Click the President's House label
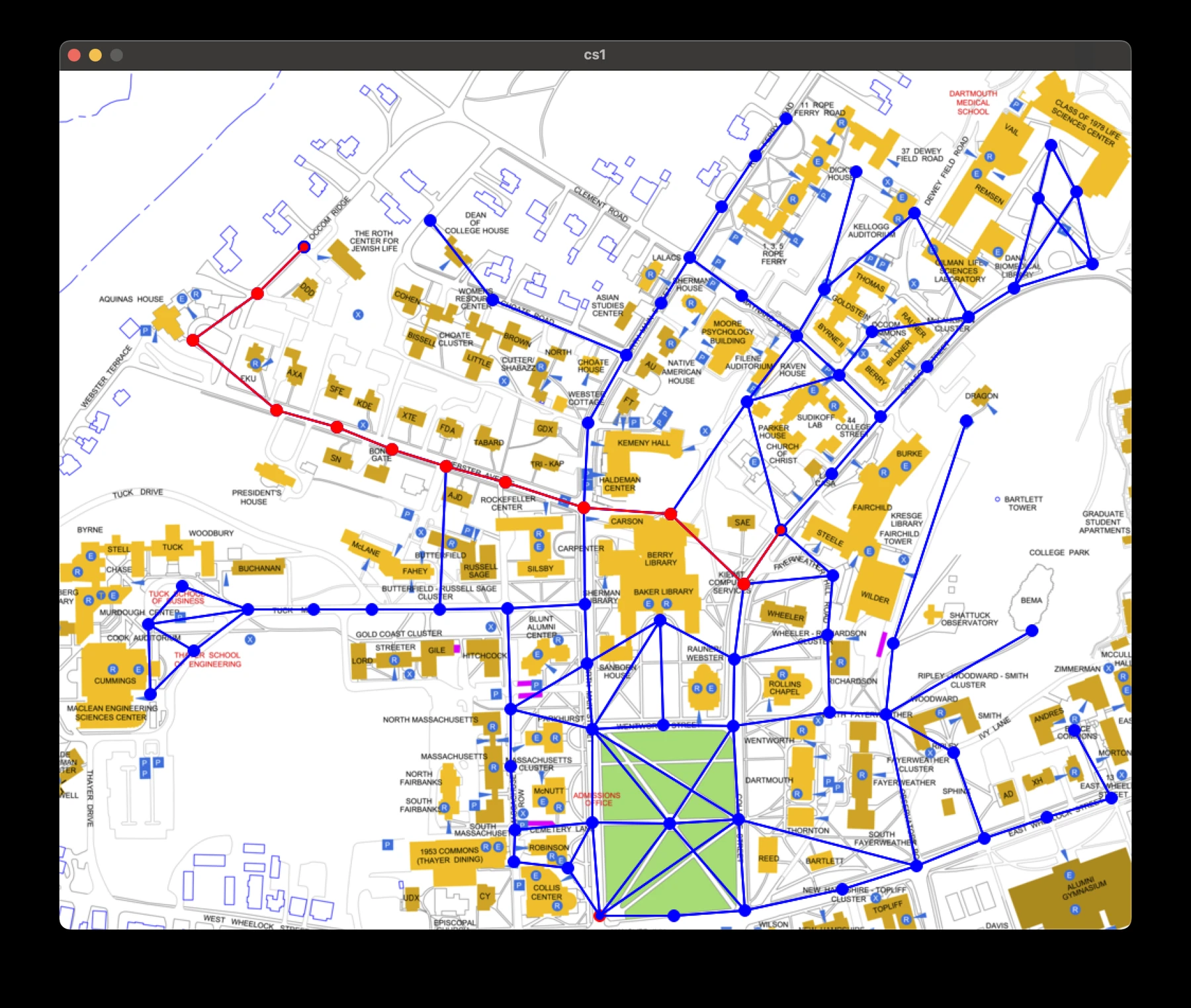 click(x=257, y=497)
